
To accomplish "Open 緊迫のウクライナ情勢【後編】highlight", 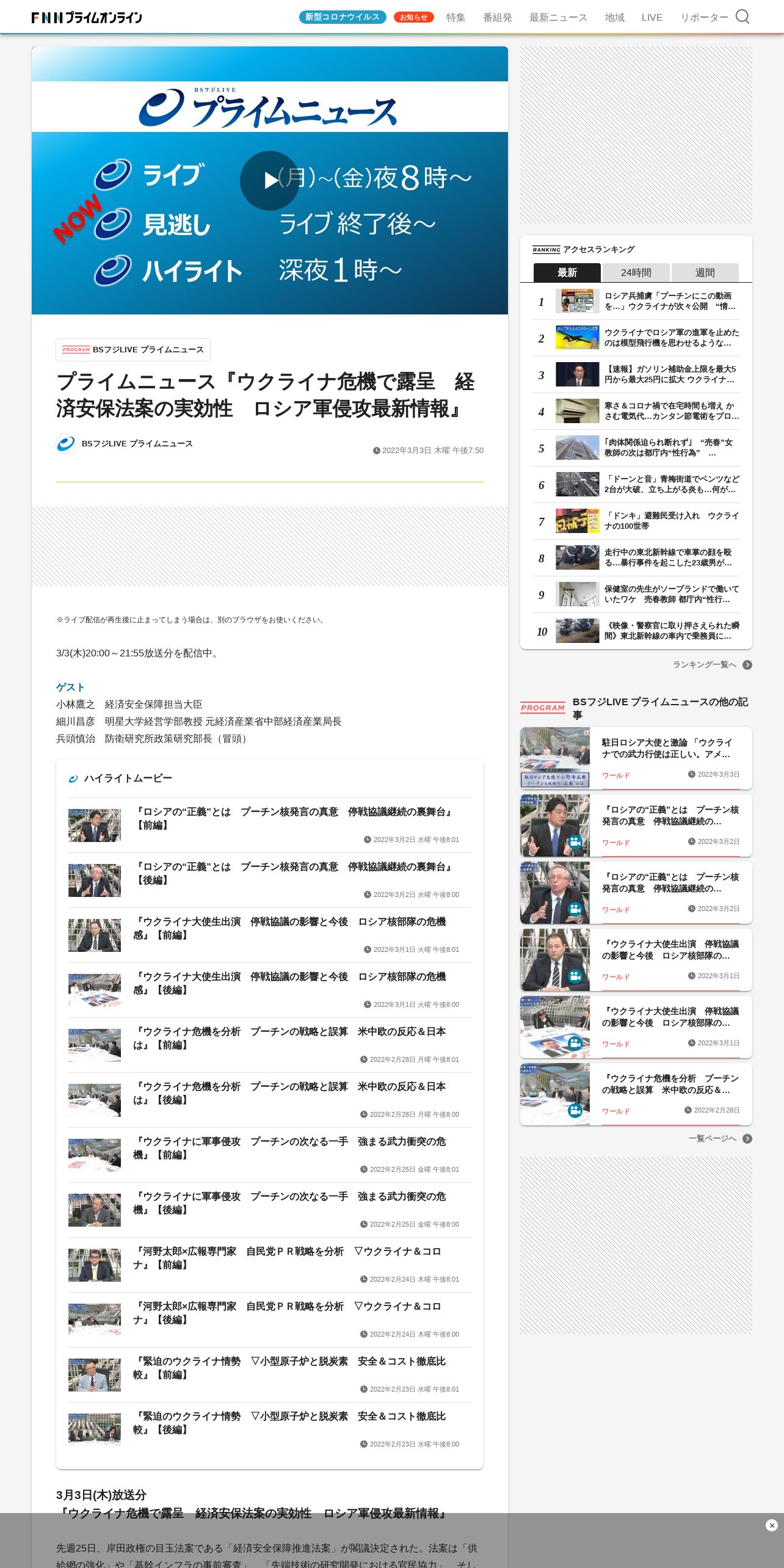I will [x=269, y=1429].
